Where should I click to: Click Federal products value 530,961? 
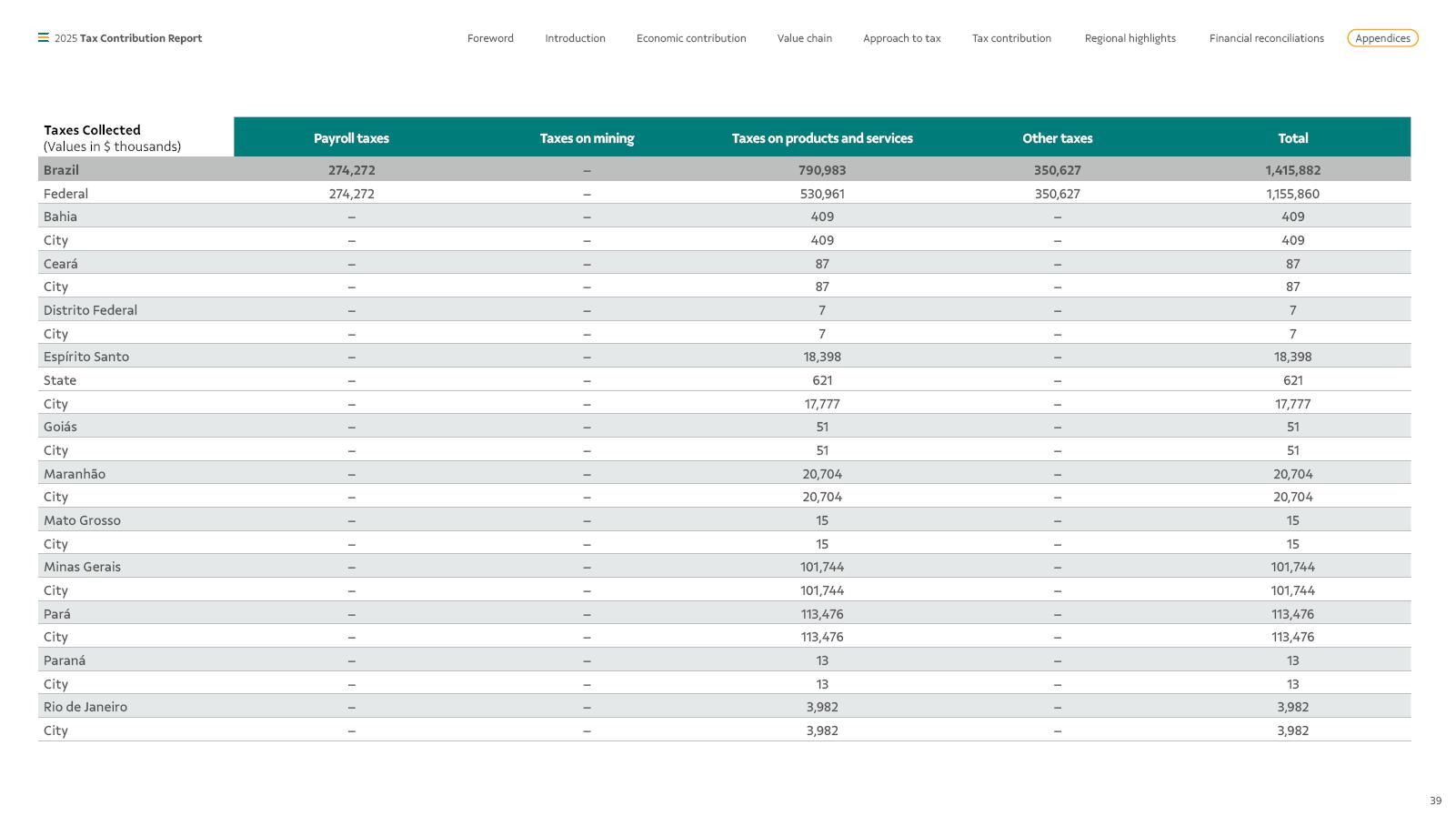click(x=822, y=194)
